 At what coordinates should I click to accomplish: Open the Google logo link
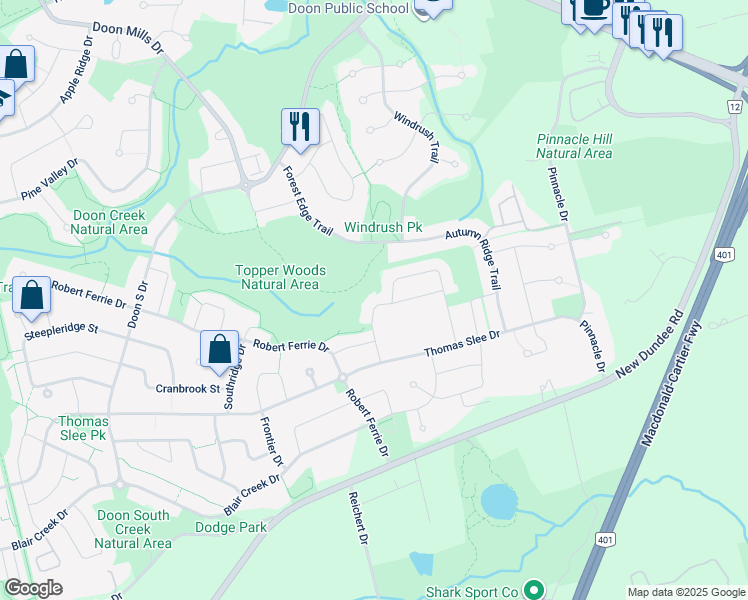(x=33, y=589)
